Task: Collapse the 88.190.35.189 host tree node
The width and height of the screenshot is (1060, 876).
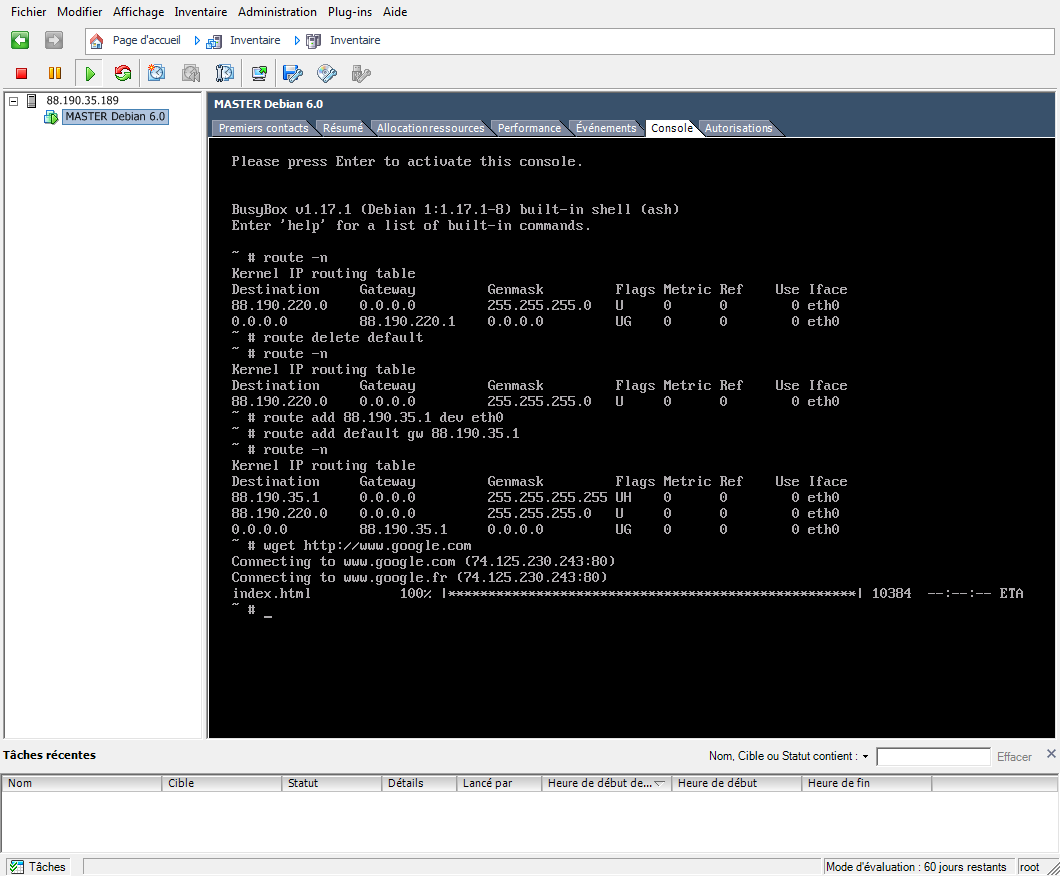Action: (13, 101)
